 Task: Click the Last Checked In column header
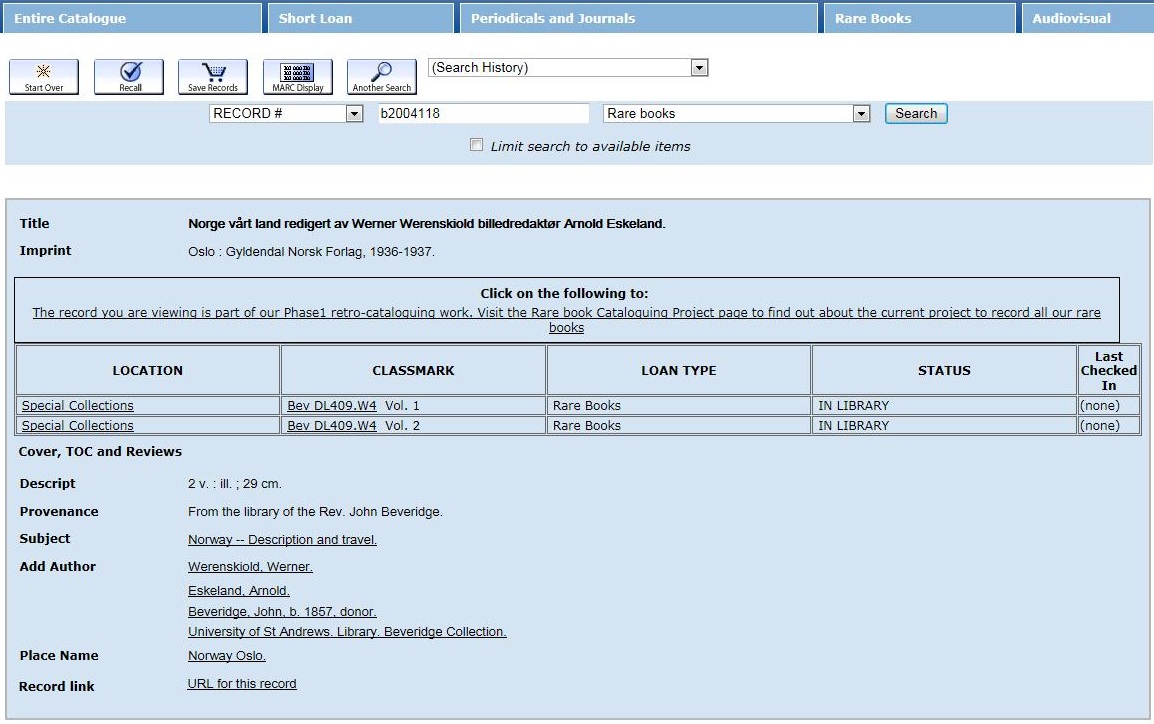(1108, 370)
